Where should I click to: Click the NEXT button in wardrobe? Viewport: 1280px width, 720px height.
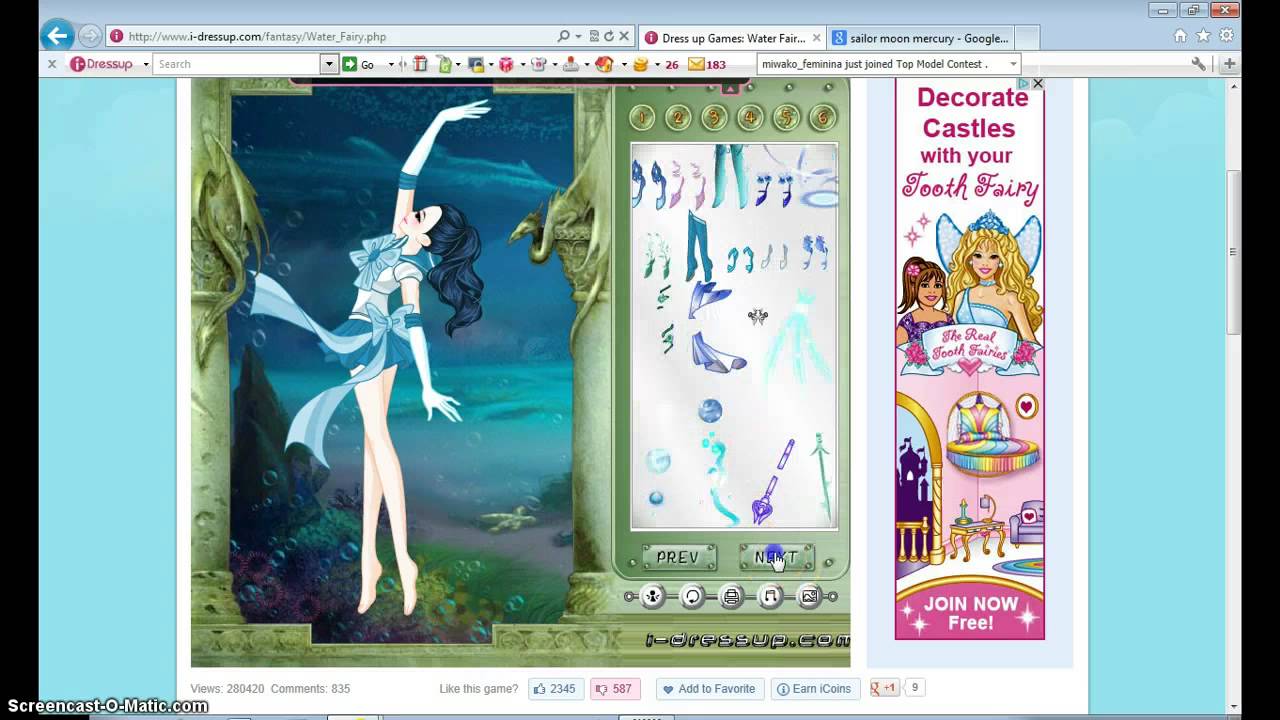pyautogui.click(x=776, y=558)
